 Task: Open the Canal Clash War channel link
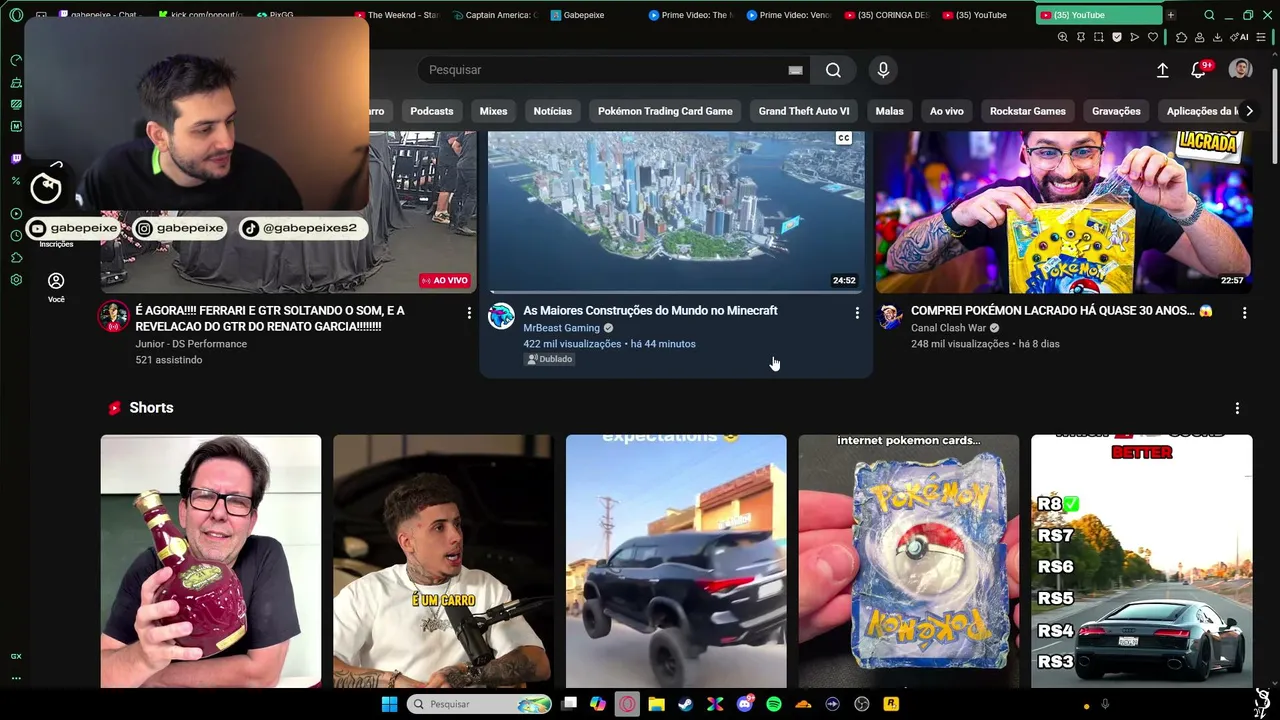[x=948, y=328]
